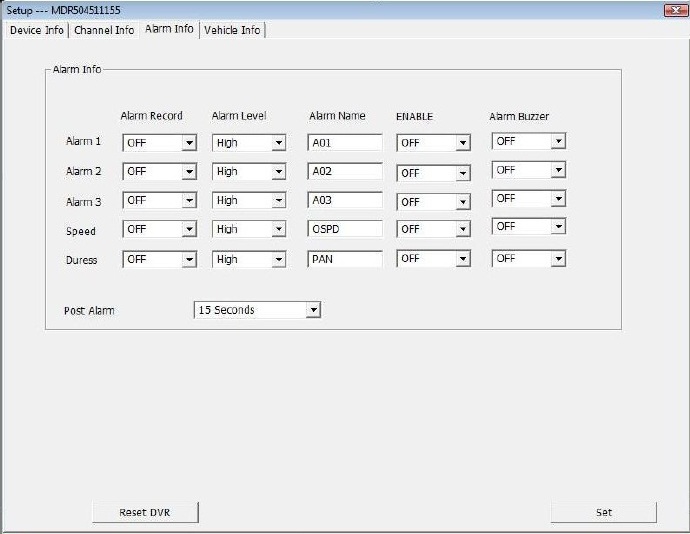
Task: Open Duress Alarm Record dropdown
Action: [159, 259]
